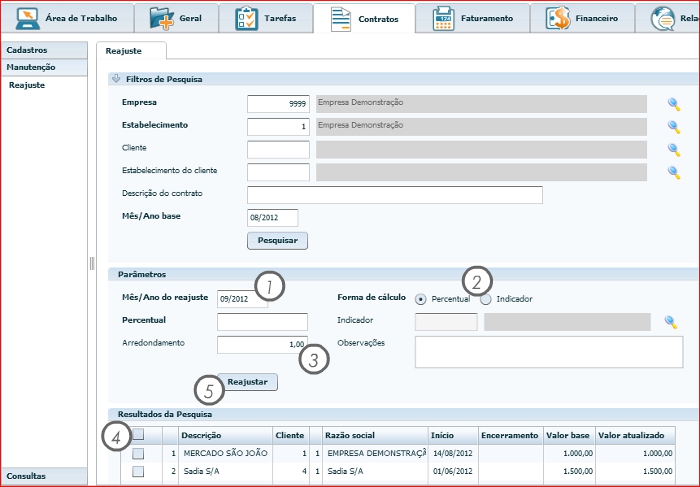Click the Empresa code field
The height and width of the screenshot is (487, 700).
(278, 104)
